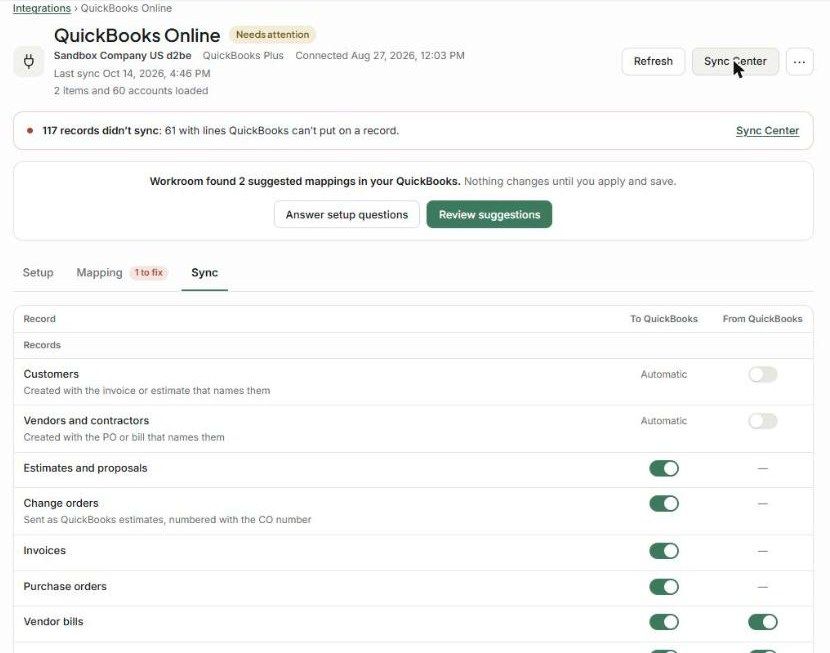Click the Customers row label
Viewport: 830px width, 653px height.
pyautogui.click(x=51, y=374)
